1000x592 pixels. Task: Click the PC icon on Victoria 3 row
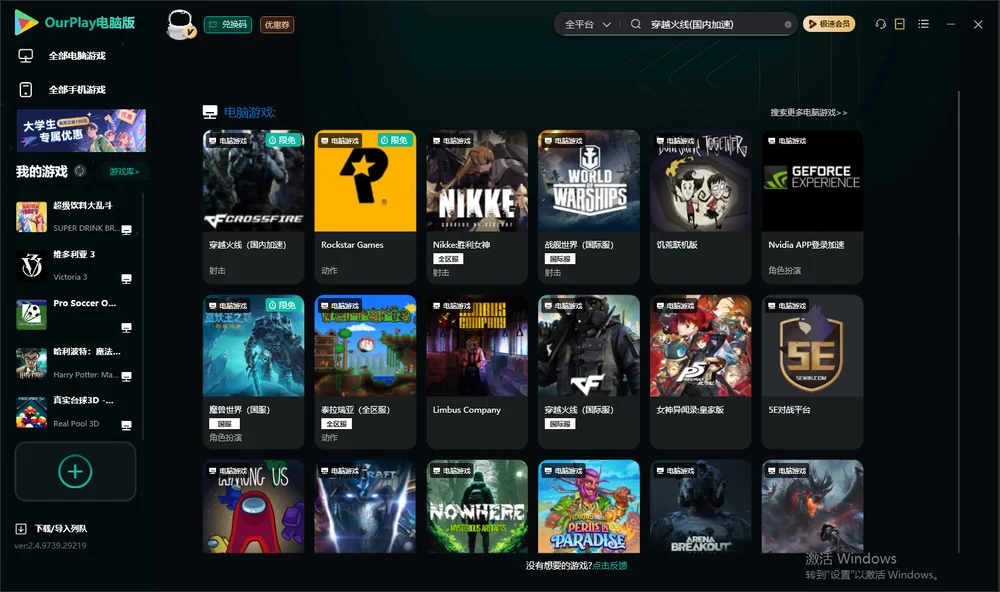126,279
